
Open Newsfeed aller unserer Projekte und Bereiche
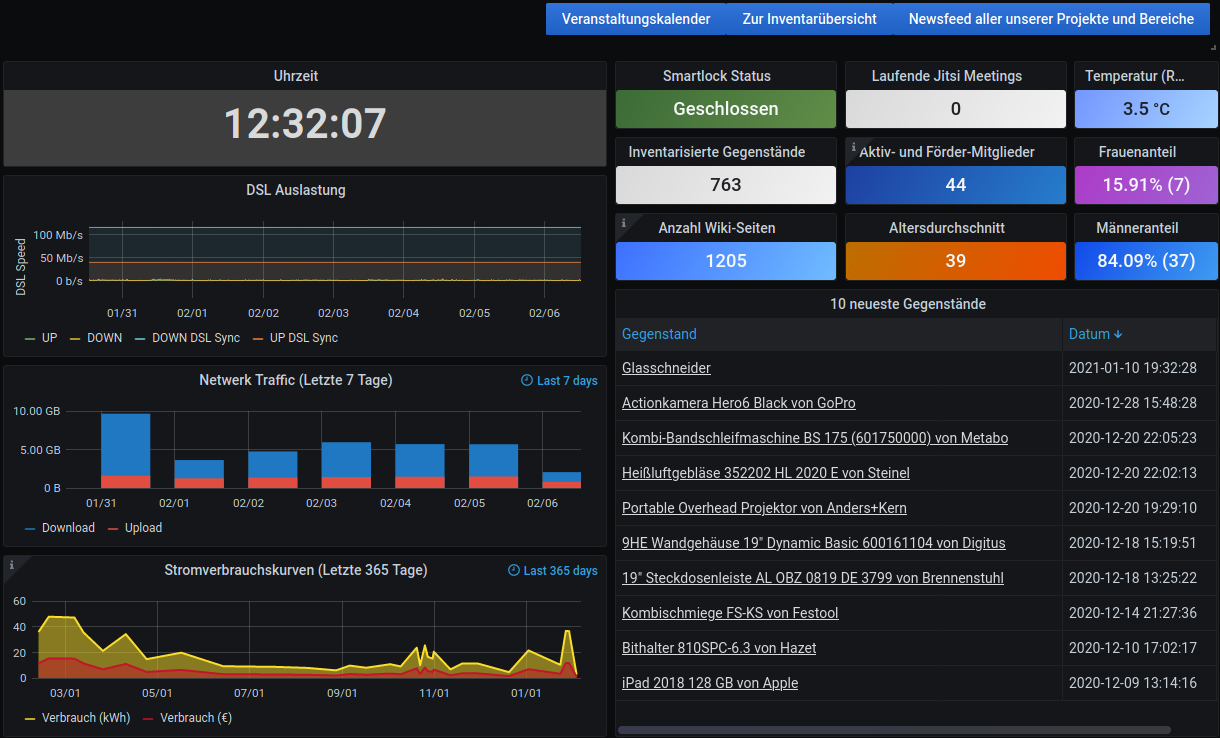[x=1051, y=19]
